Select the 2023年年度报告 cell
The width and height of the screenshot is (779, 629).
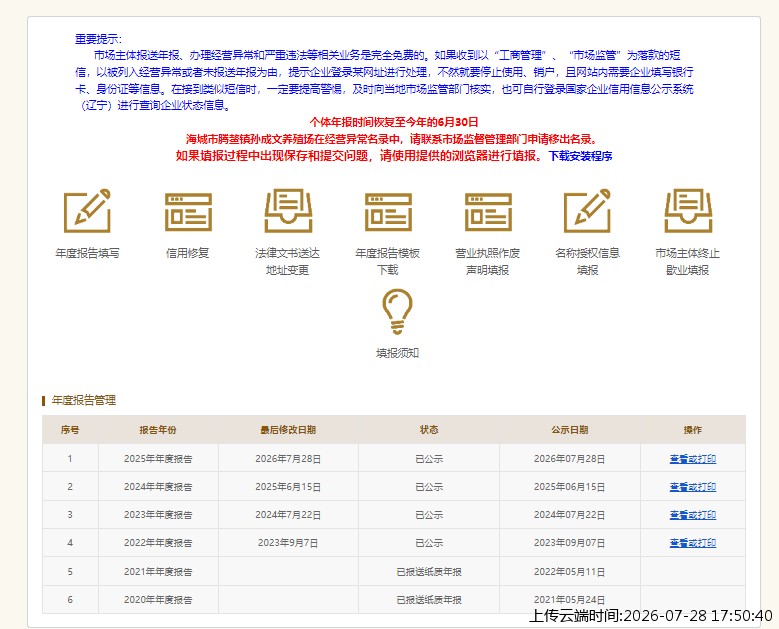158,515
